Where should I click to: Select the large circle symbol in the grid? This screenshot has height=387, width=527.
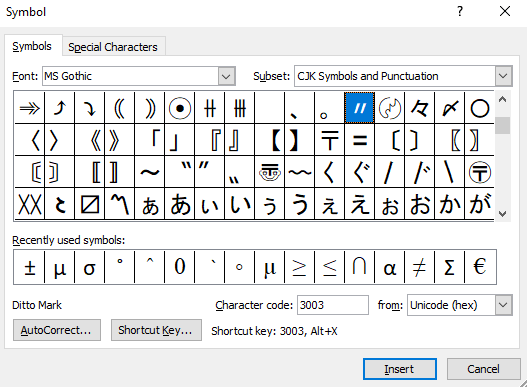pyautogui.click(x=480, y=108)
